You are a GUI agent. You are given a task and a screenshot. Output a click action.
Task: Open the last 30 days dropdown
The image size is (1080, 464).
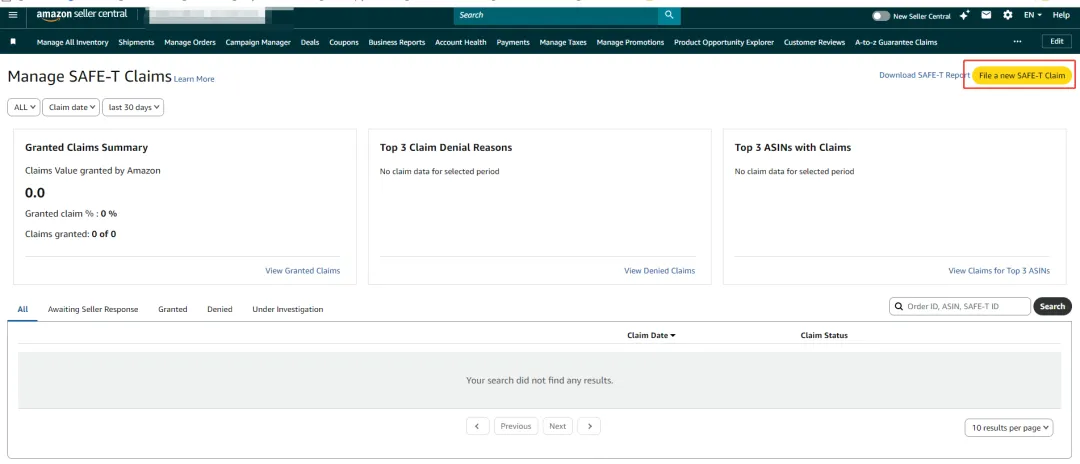[x=133, y=107]
